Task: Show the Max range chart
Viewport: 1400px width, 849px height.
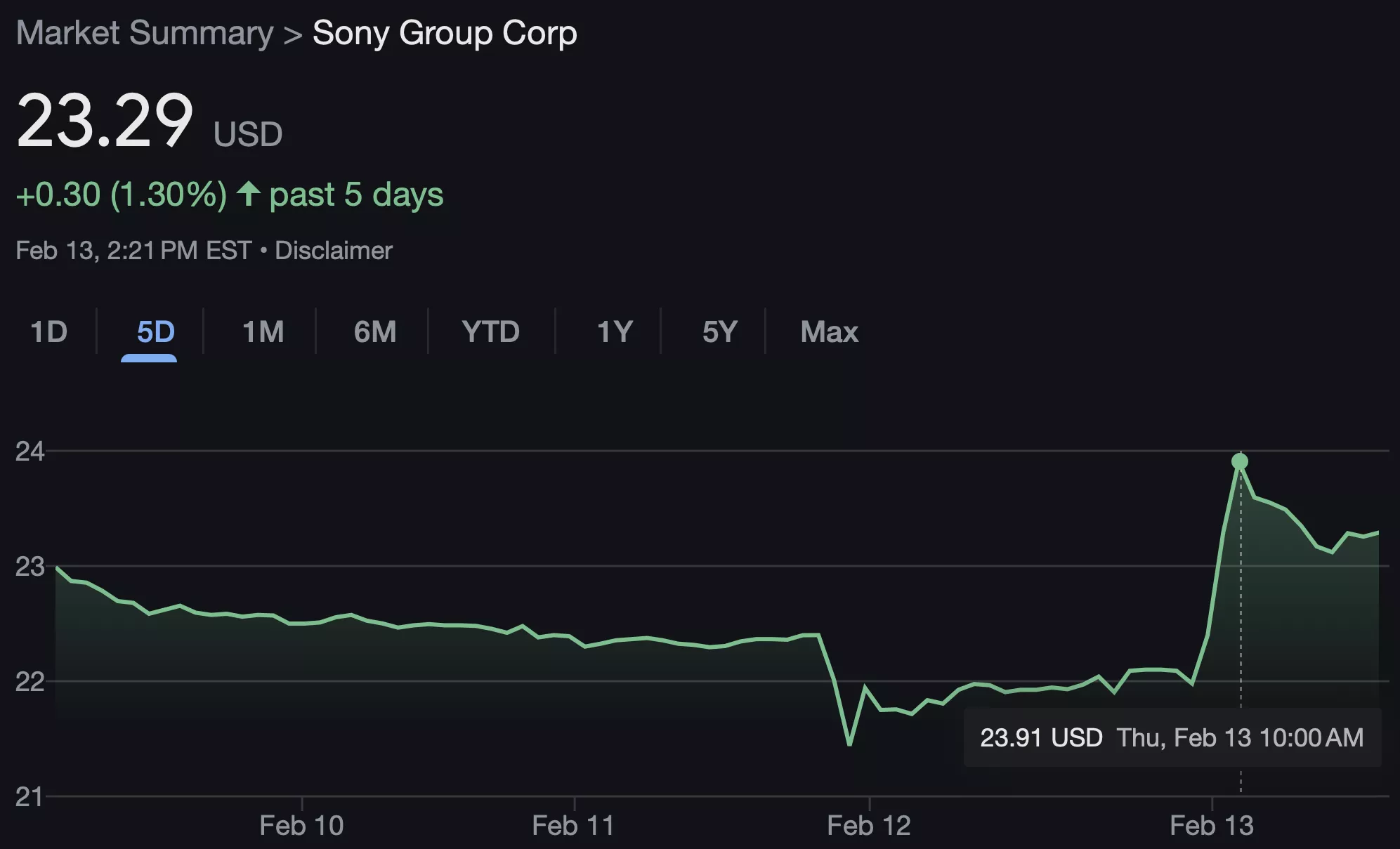Action: [x=829, y=331]
